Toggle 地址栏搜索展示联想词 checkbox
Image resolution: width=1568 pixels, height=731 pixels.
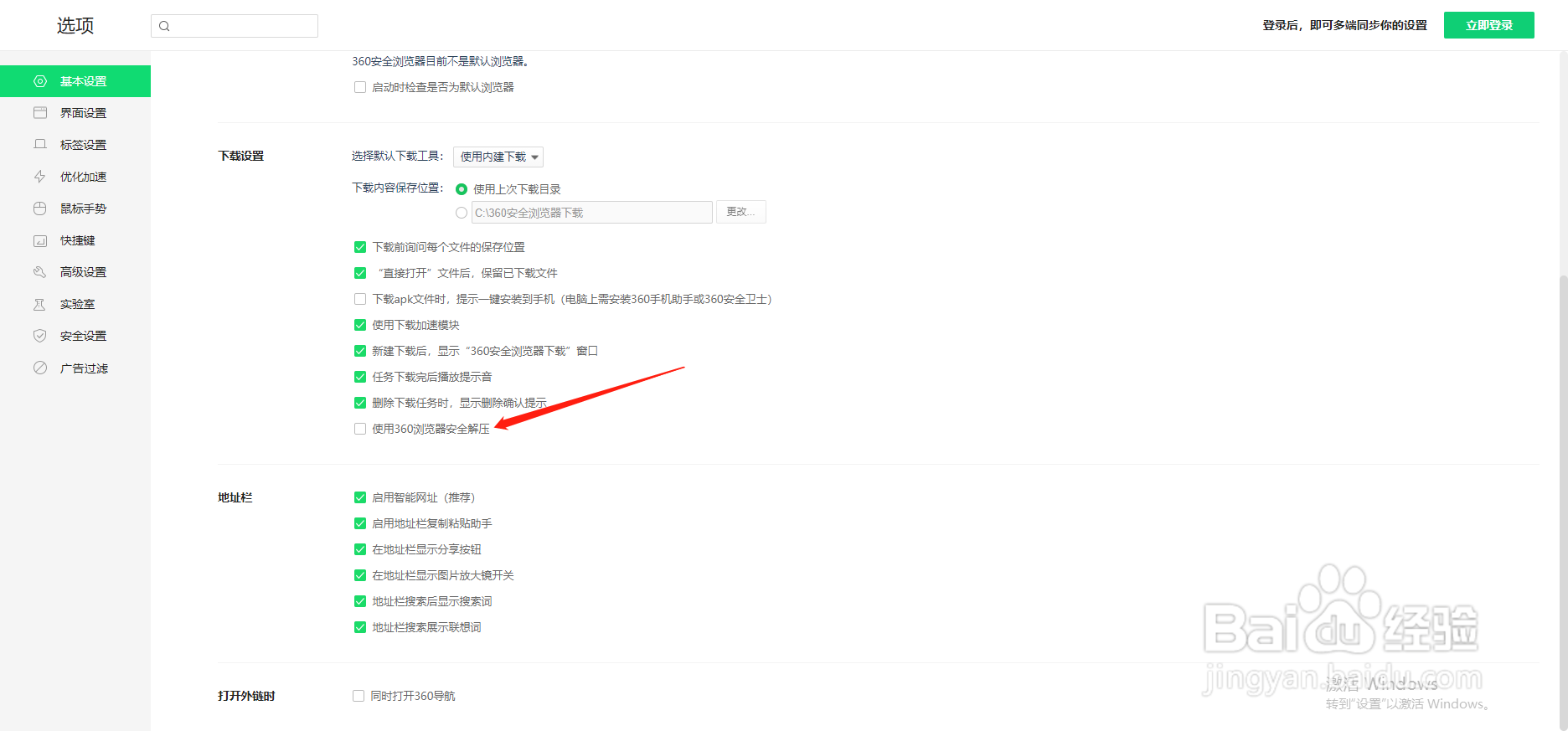tap(360, 627)
